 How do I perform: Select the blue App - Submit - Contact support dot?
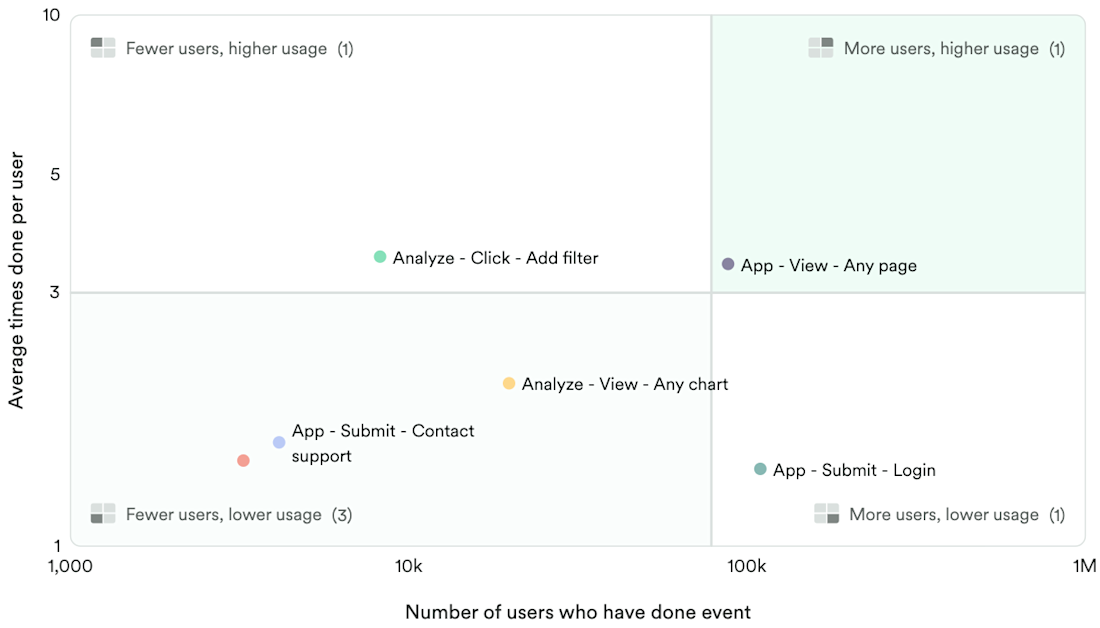pos(279,442)
